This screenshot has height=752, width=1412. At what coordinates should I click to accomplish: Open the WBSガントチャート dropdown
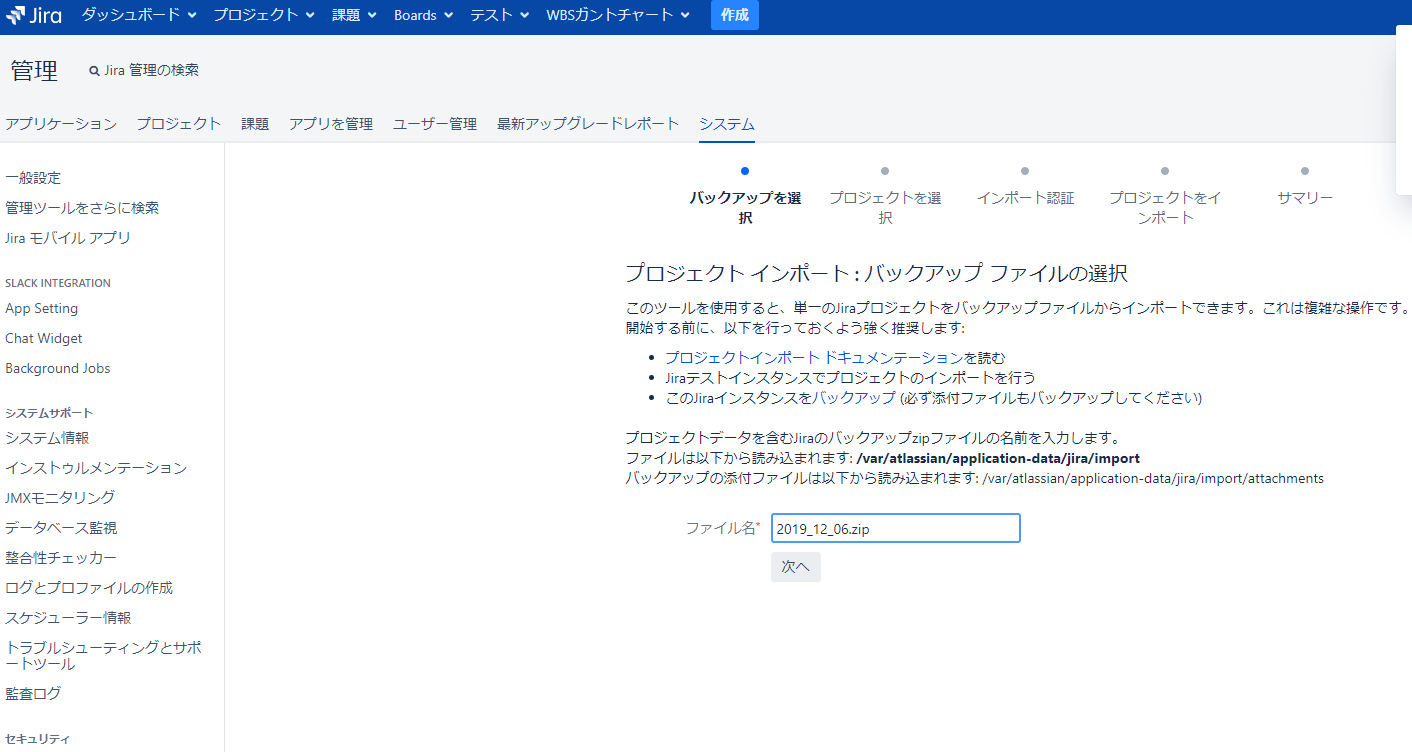pyautogui.click(x=618, y=15)
